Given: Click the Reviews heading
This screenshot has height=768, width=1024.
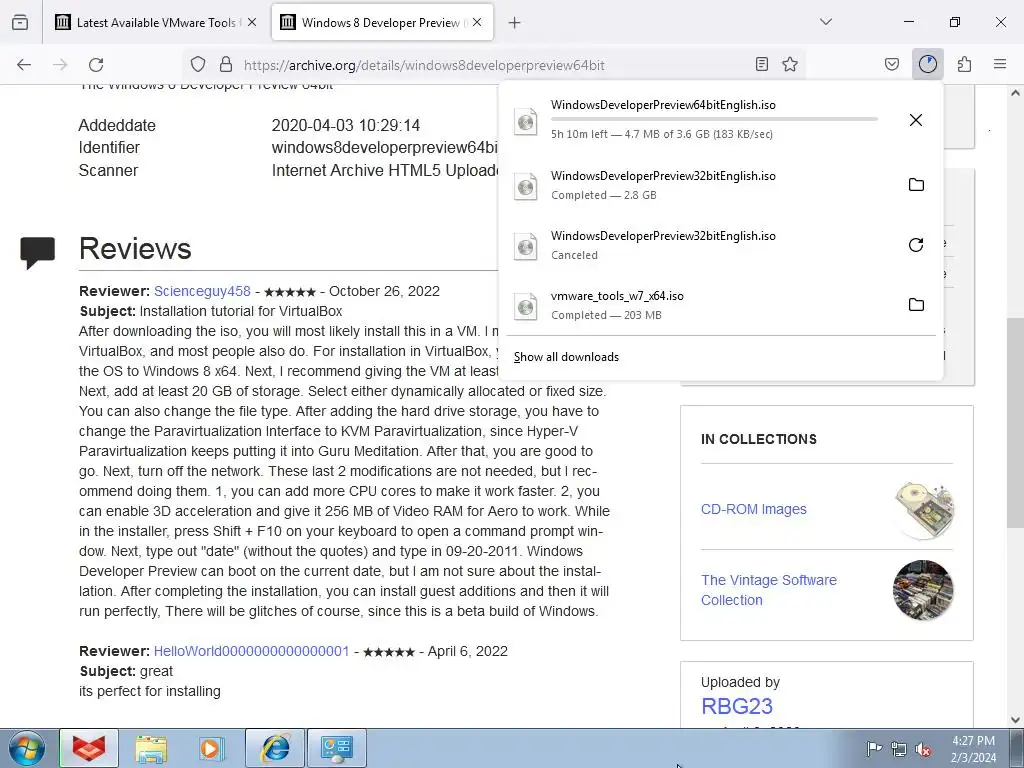Looking at the screenshot, I should click(135, 249).
